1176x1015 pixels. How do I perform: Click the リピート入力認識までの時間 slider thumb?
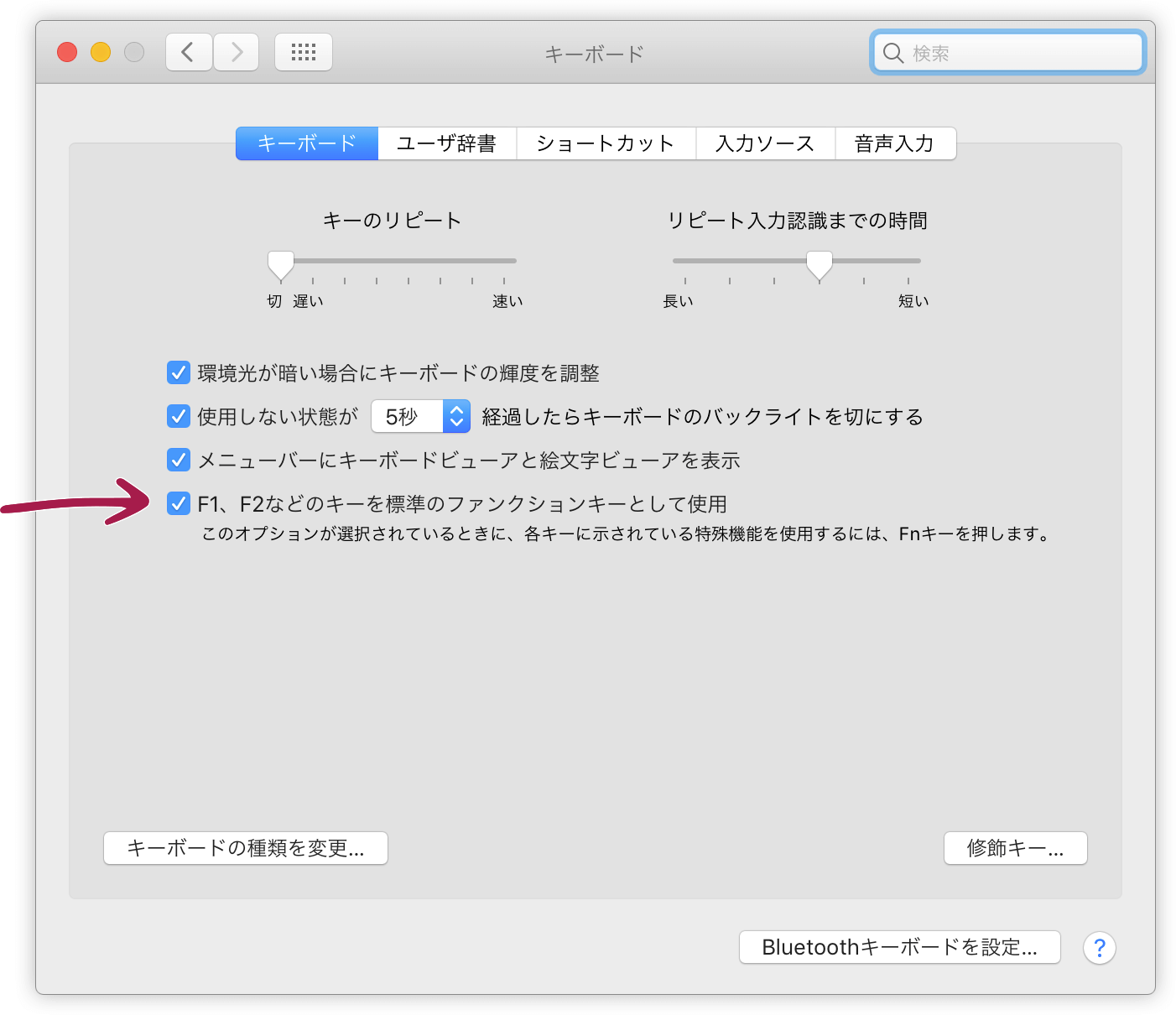click(820, 265)
